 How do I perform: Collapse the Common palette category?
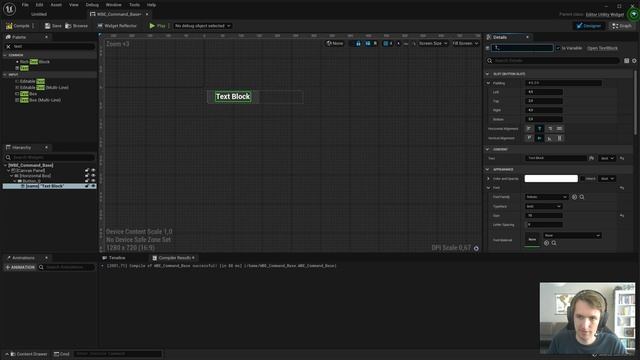coord(5,55)
